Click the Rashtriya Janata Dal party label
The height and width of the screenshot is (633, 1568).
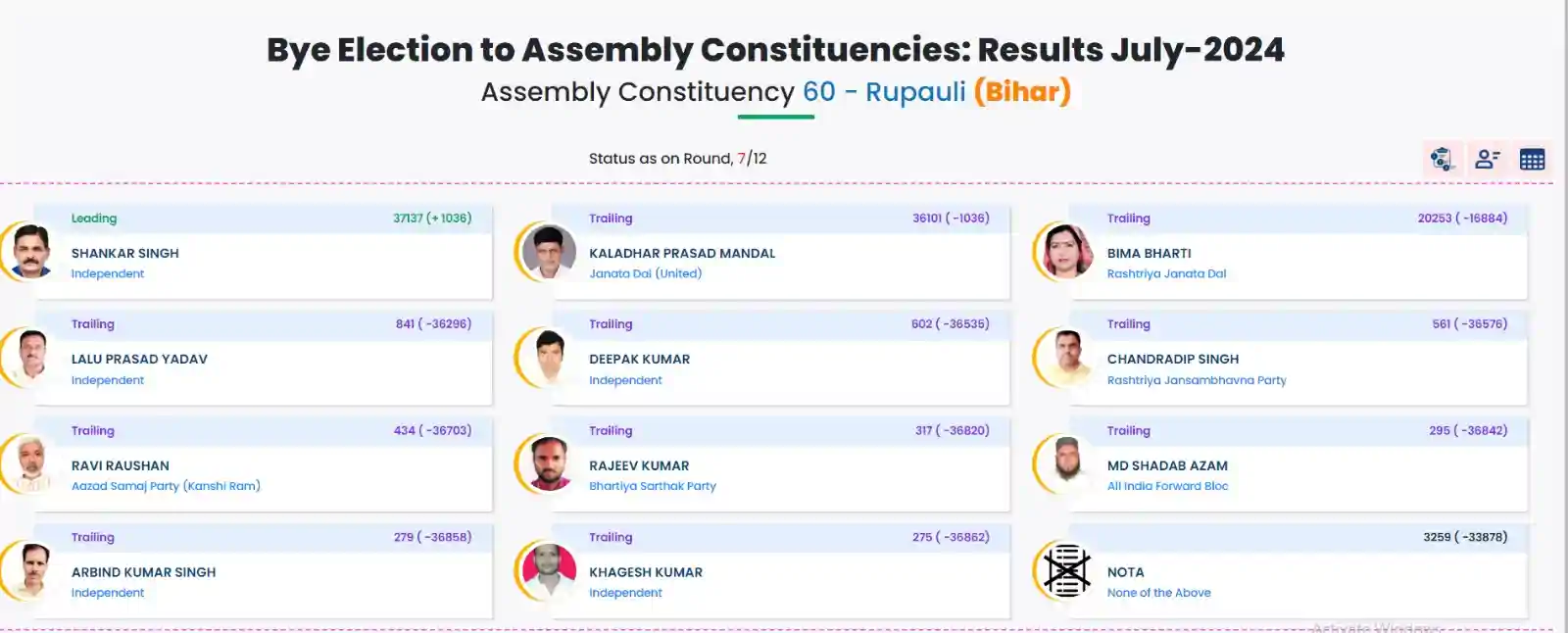click(1166, 273)
